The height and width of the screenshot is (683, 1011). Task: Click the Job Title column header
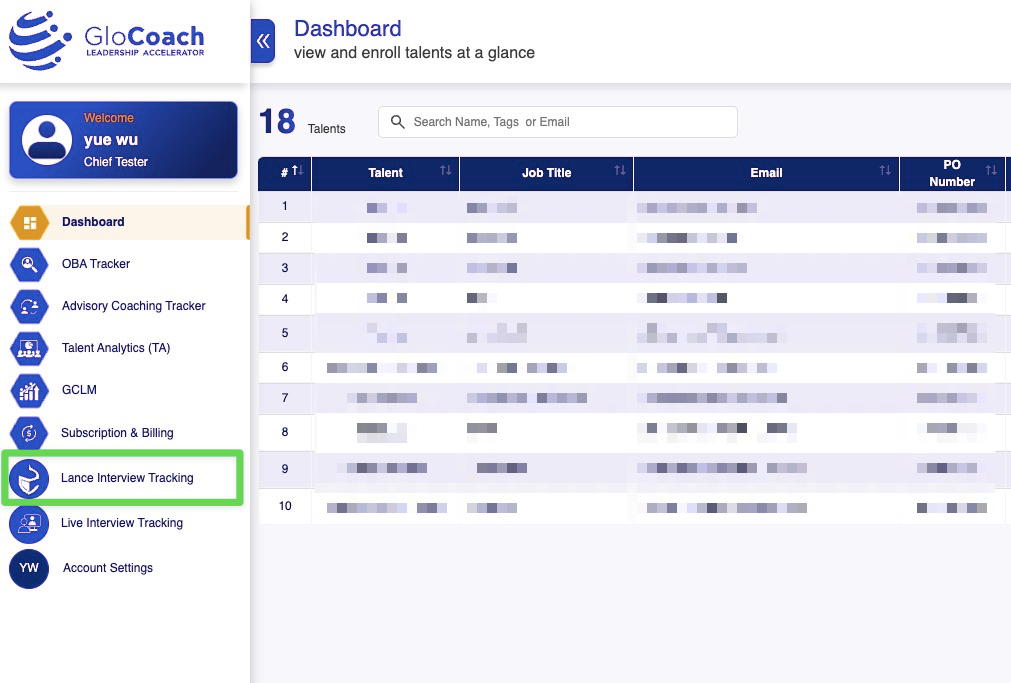pos(547,173)
